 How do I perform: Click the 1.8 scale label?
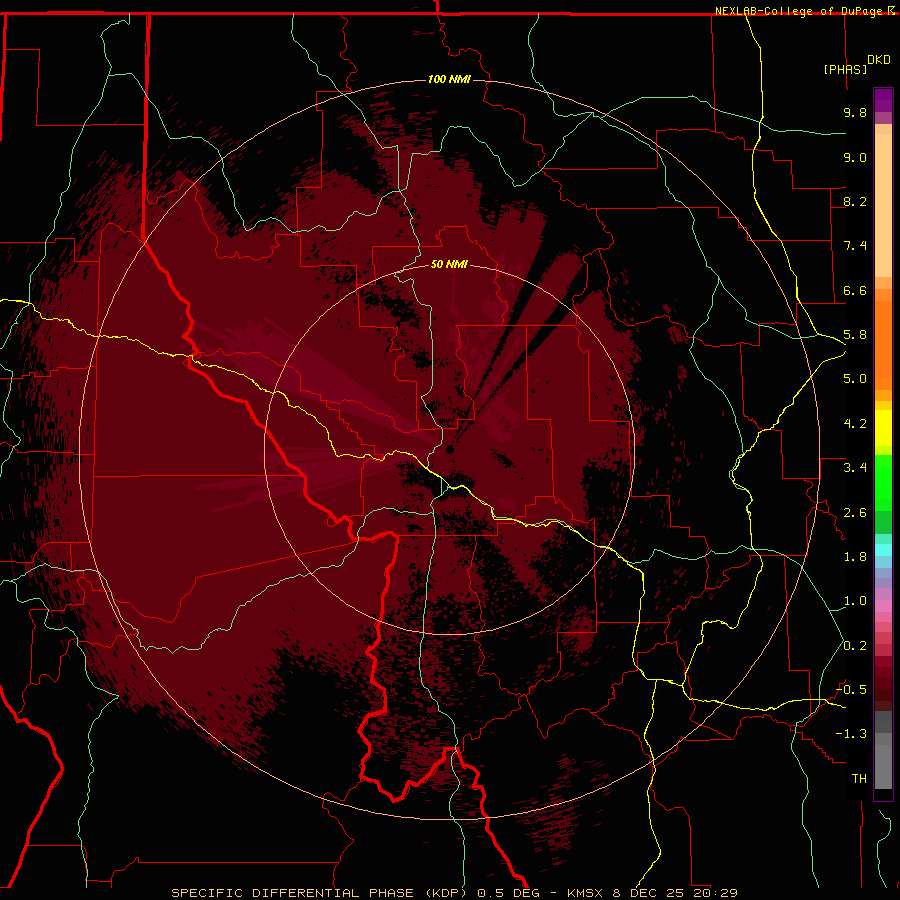pos(855,557)
